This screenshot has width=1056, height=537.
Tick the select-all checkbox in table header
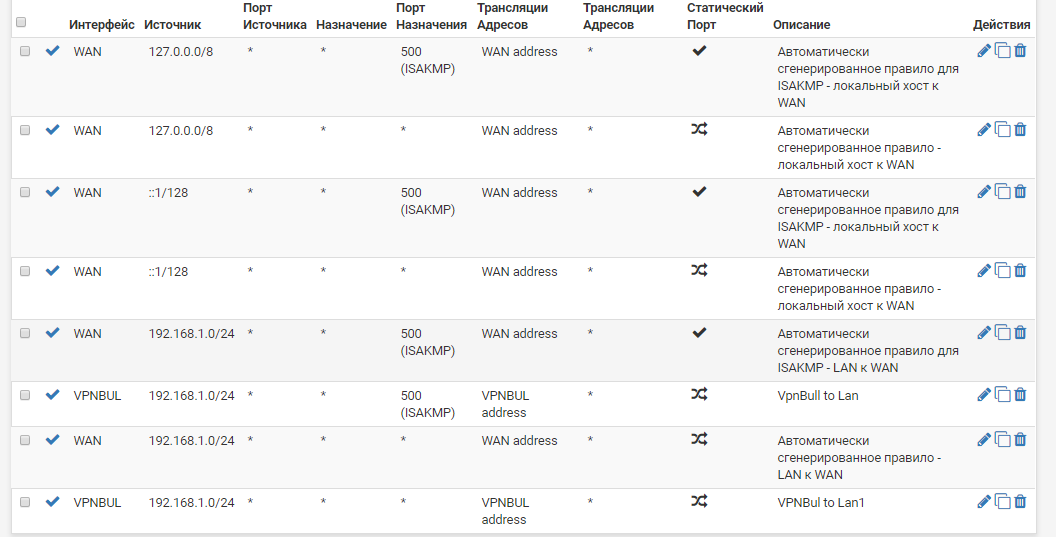pyautogui.click(x=21, y=22)
